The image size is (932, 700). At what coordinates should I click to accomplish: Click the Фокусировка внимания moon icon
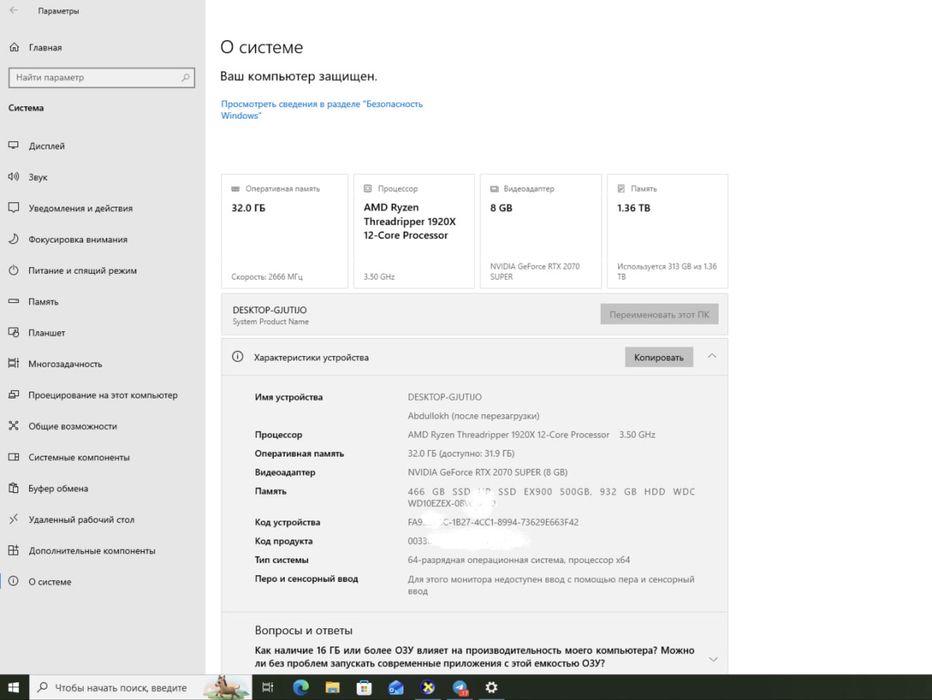tap(14, 239)
